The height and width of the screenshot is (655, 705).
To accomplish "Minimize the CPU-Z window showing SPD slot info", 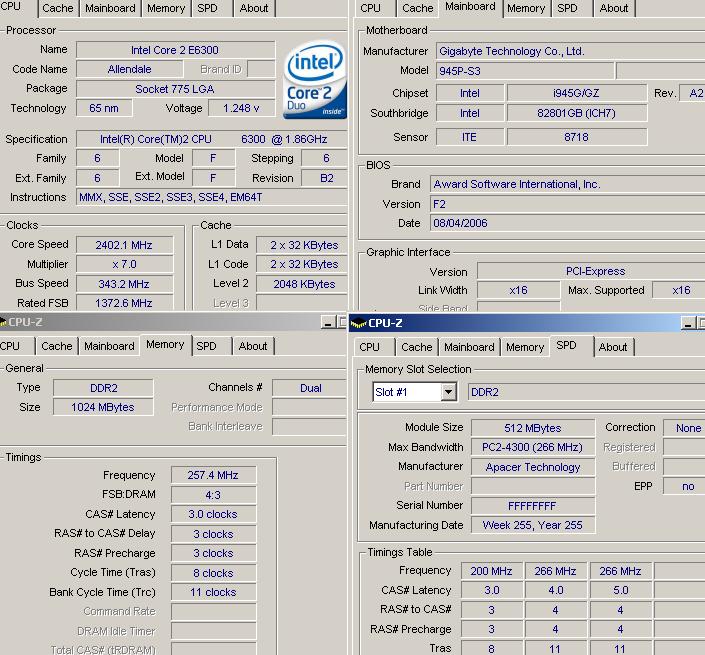I will point(688,323).
